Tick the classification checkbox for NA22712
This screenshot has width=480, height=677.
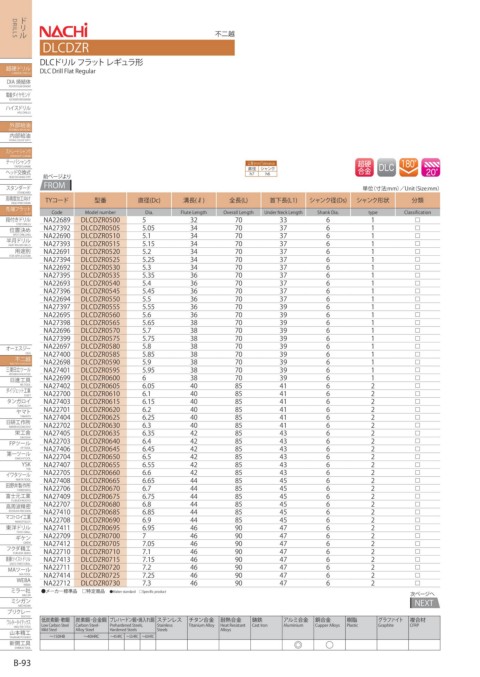click(x=417, y=583)
